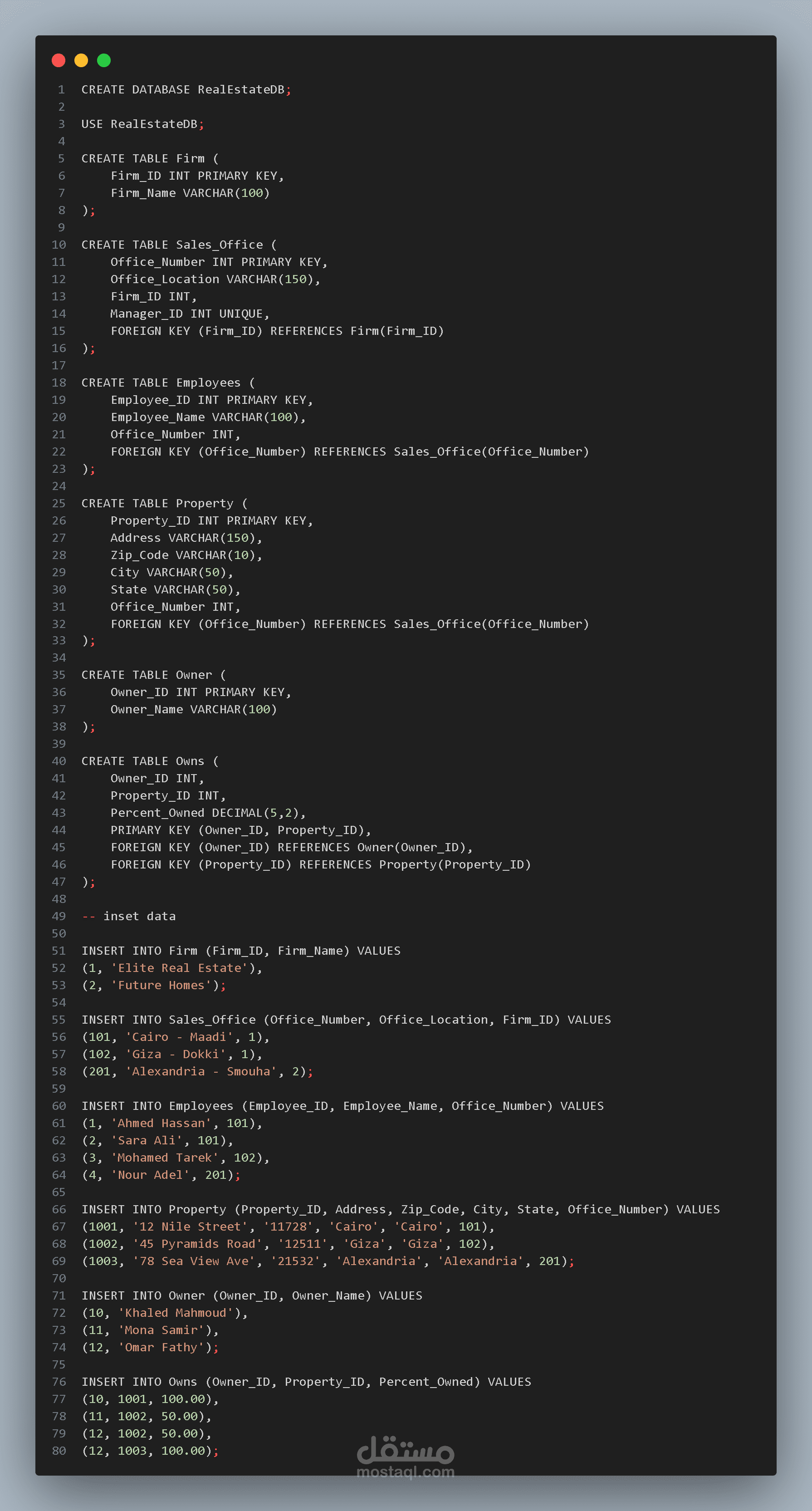Click the yellow minimize dot
This screenshot has width=812, height=1511.
(x=82, y=60)
